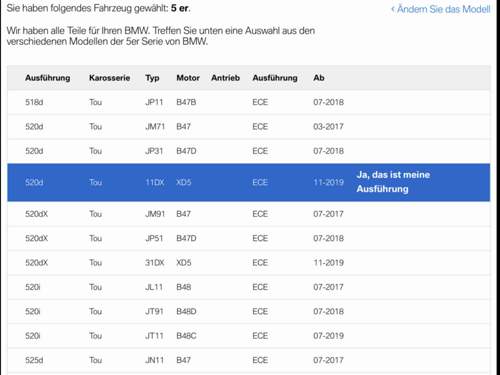
Task: Click date 07-2017 in the JM91 row
Action: click(x=328, y=214)
